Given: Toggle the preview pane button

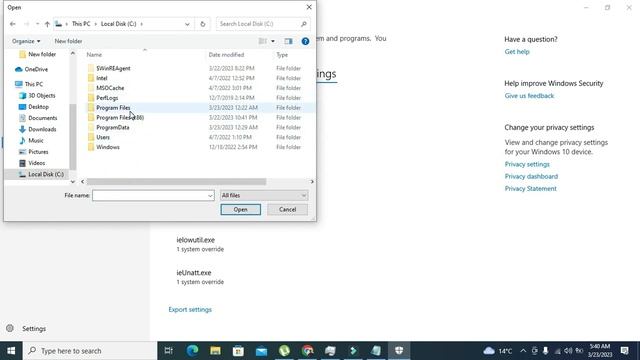Looking at the screenshot, I should [288, 41].
